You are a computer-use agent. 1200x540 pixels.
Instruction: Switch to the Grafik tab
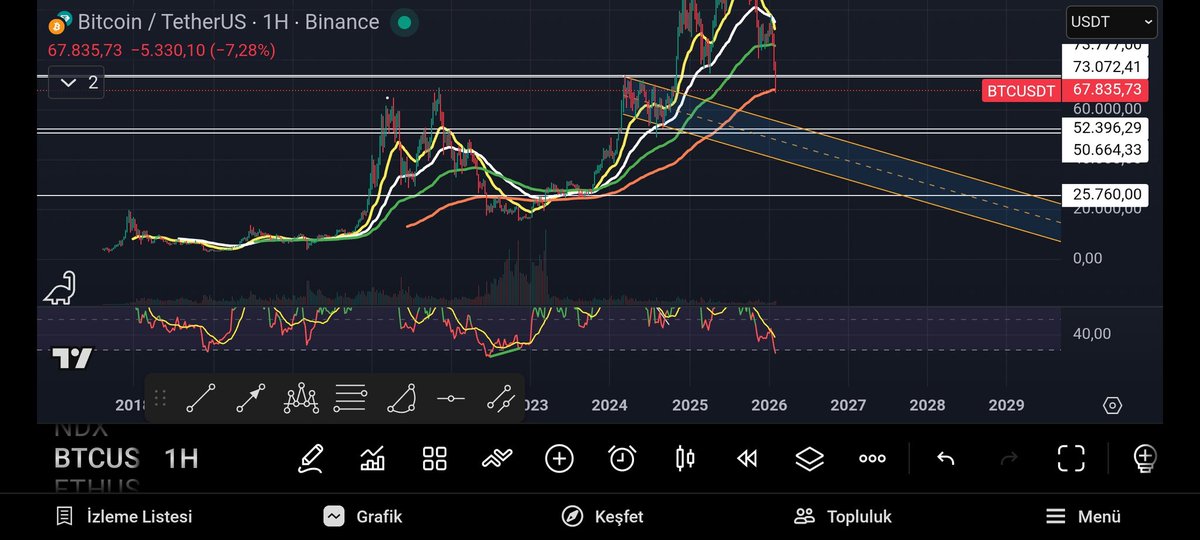click(x=362, y=517)
